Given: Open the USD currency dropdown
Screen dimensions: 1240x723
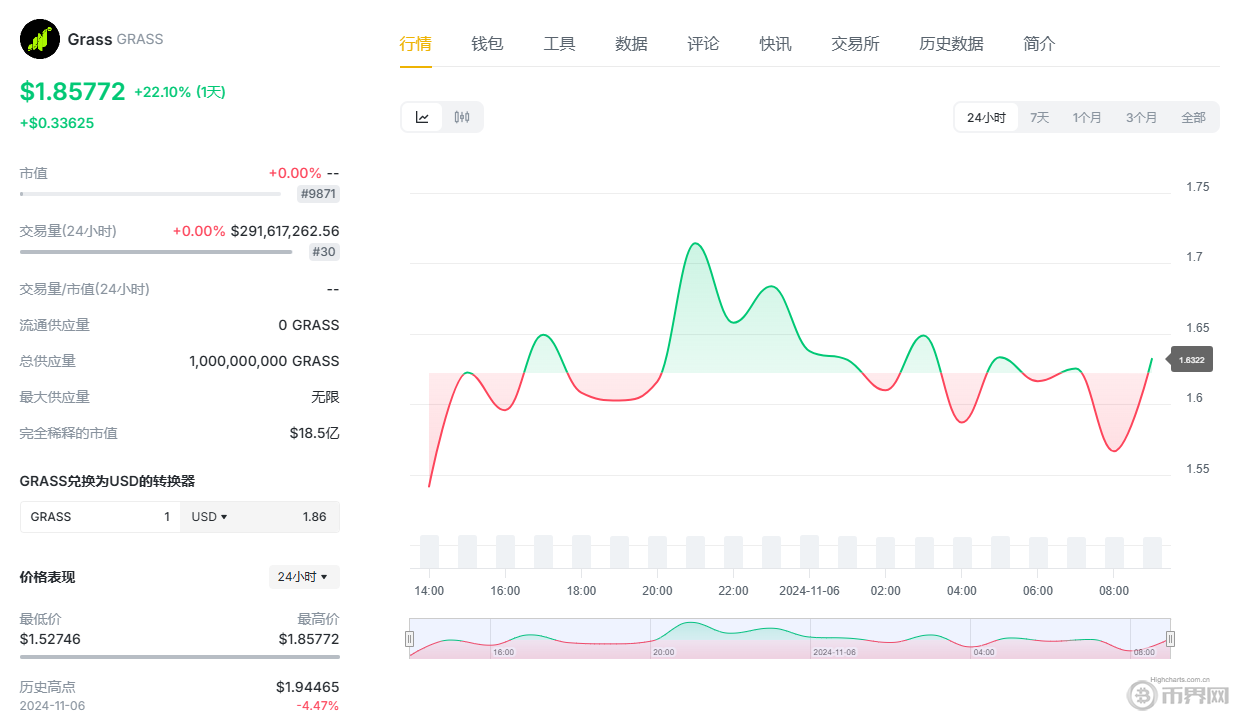Looking at the screenshot, I should click(x=209, y=517).
